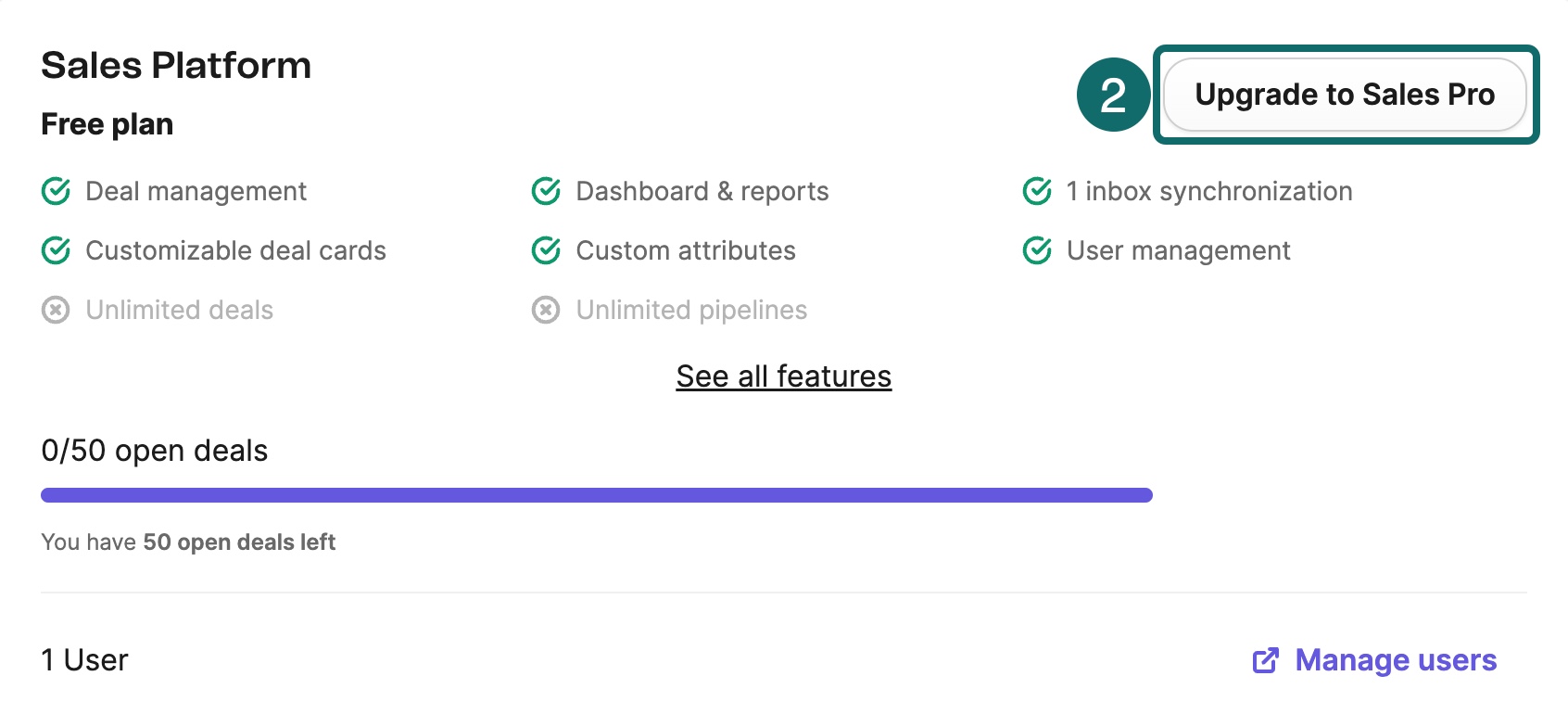The height and width of the screenshot is (727, 1568).
Task: Click the Custom attributes checkmark icon
Action: click(546, 250)
